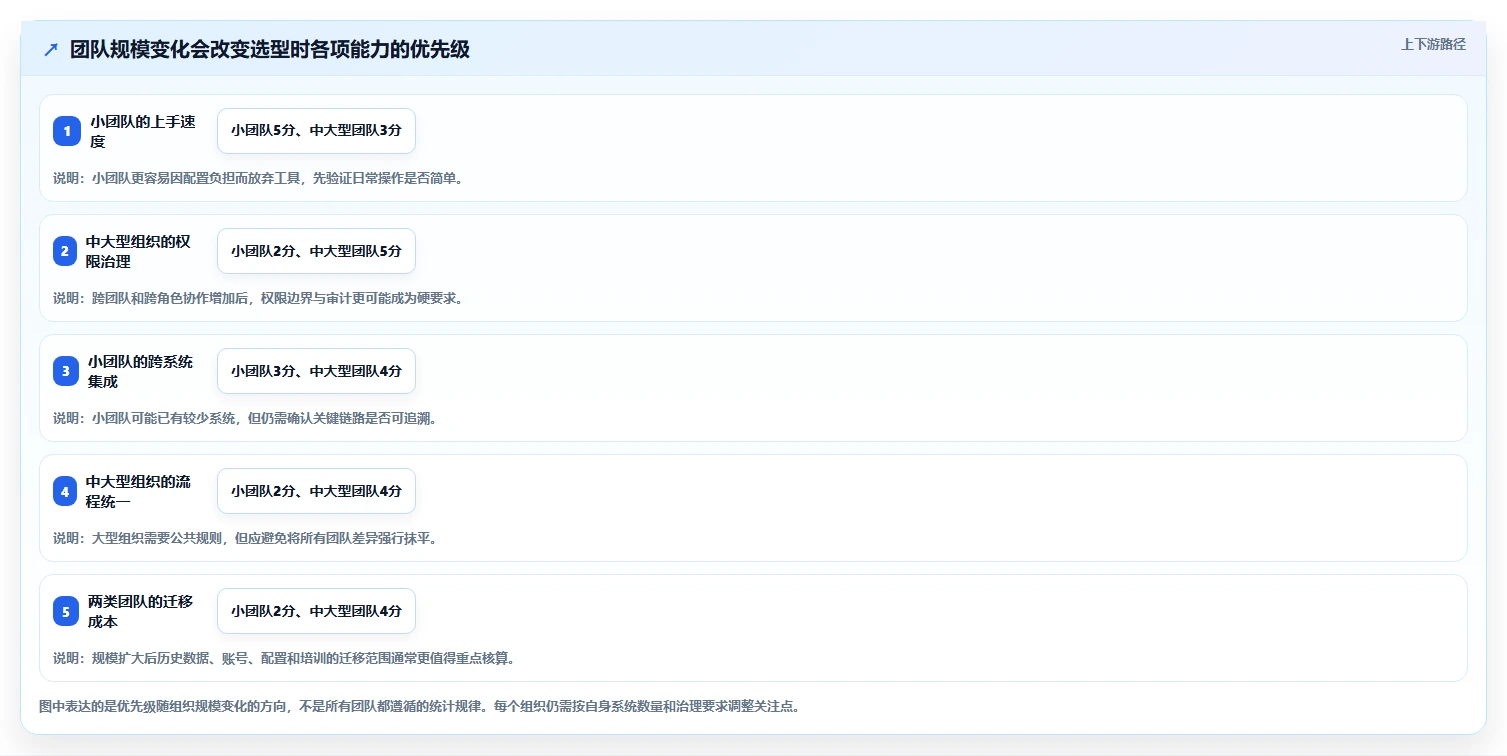Click the number 4 badge
The height and width of the screenshot is (756, 1507).
[64, 491]
